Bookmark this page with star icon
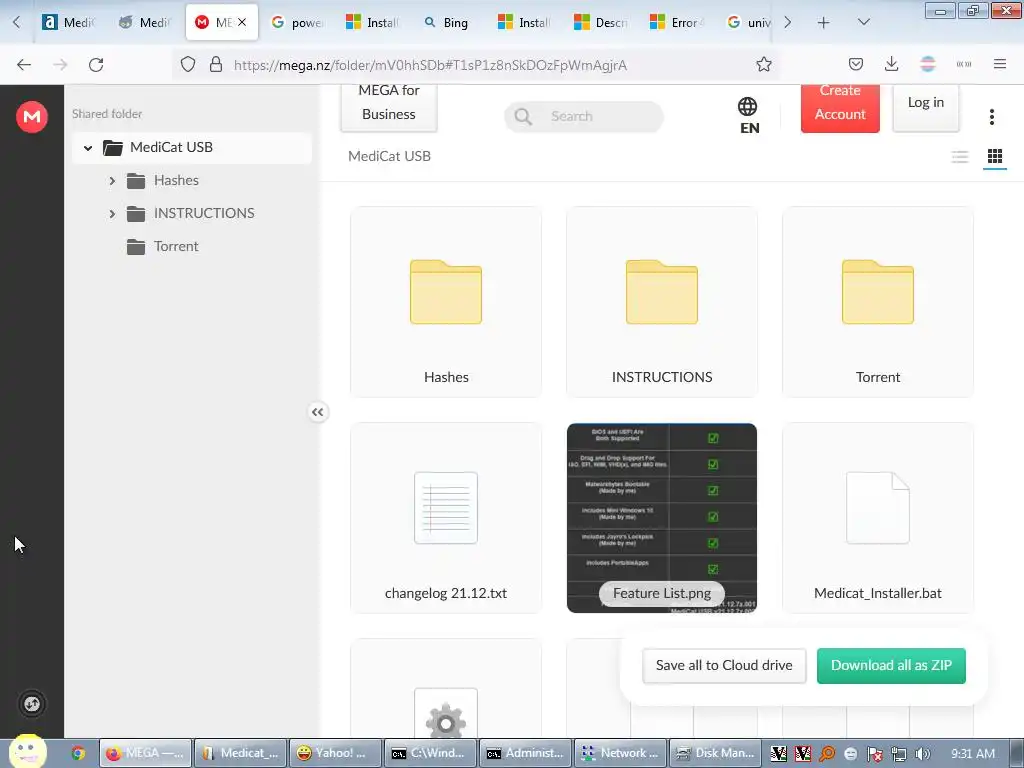The image size is (1024, 768). pyautogui.click(x=763, y=65)
